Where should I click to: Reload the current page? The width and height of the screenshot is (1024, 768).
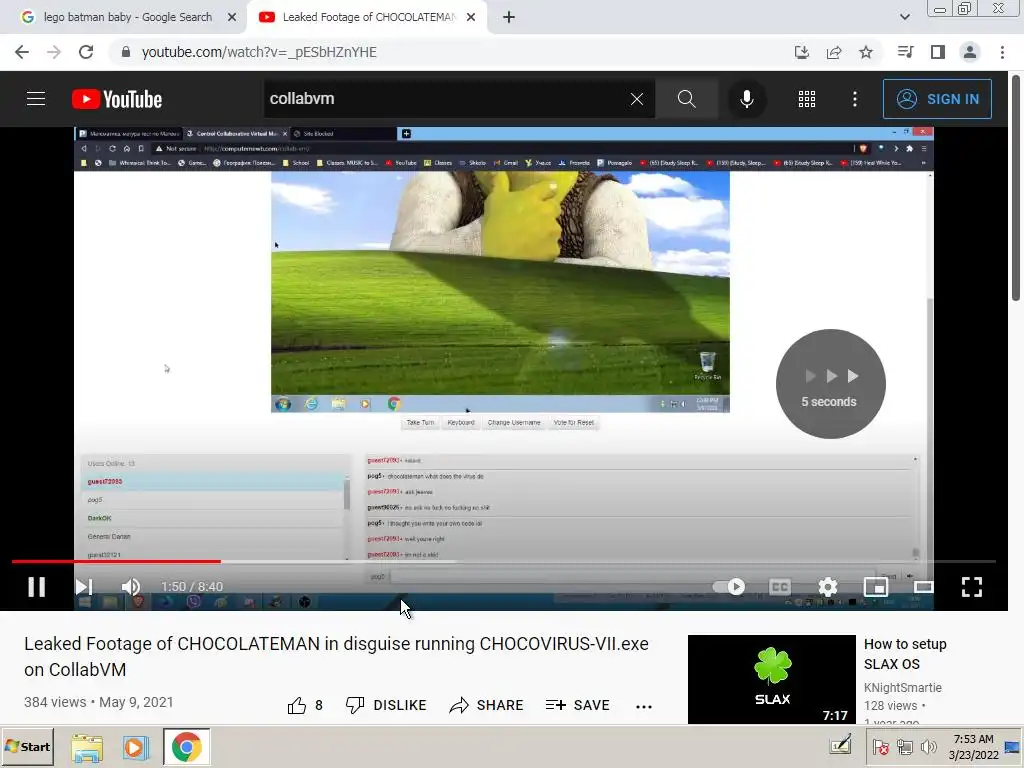pyautogui.click(x=86, y=52)
